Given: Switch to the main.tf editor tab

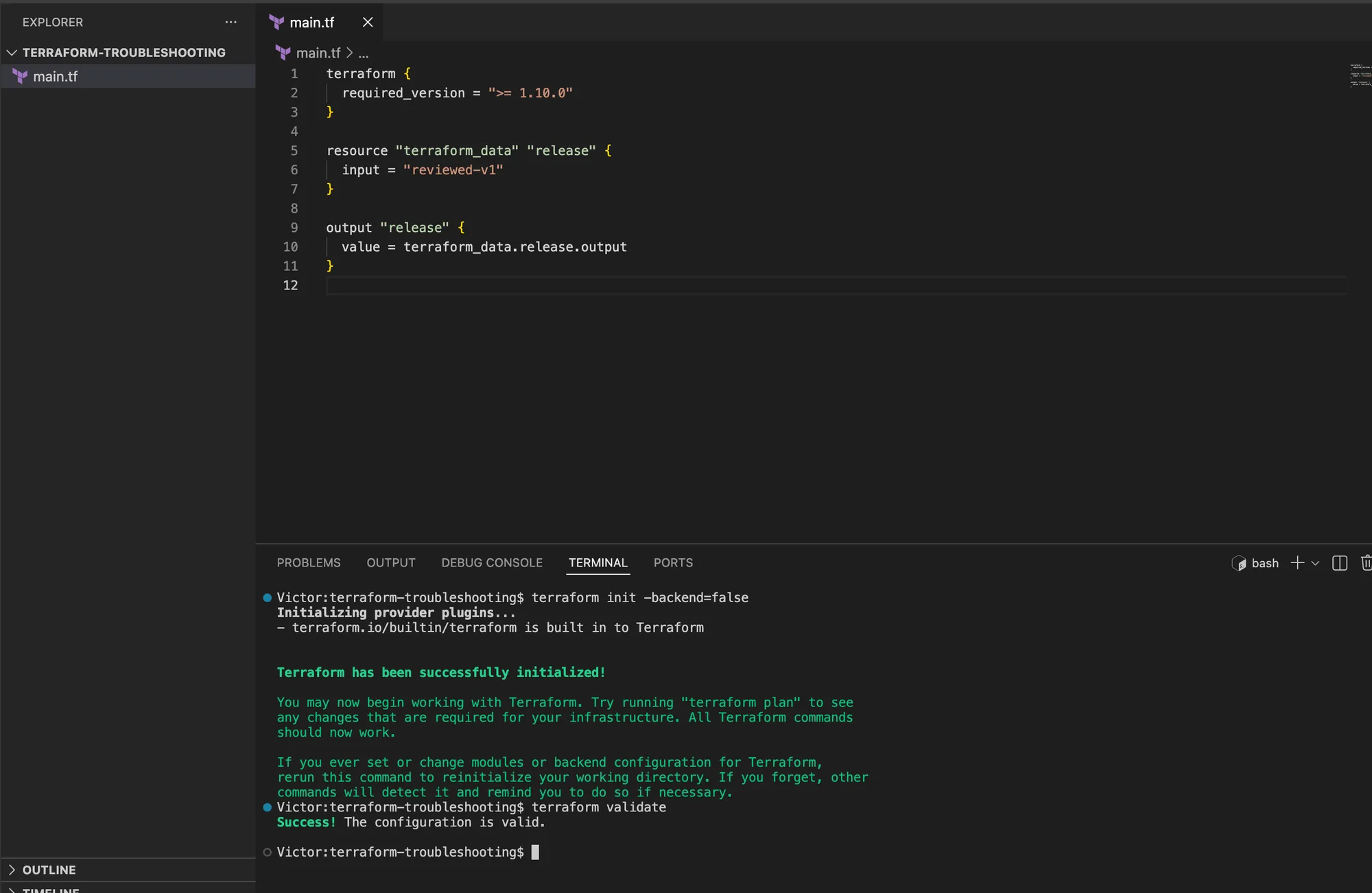Looking at the screenshot, I should tap(311, 22).
